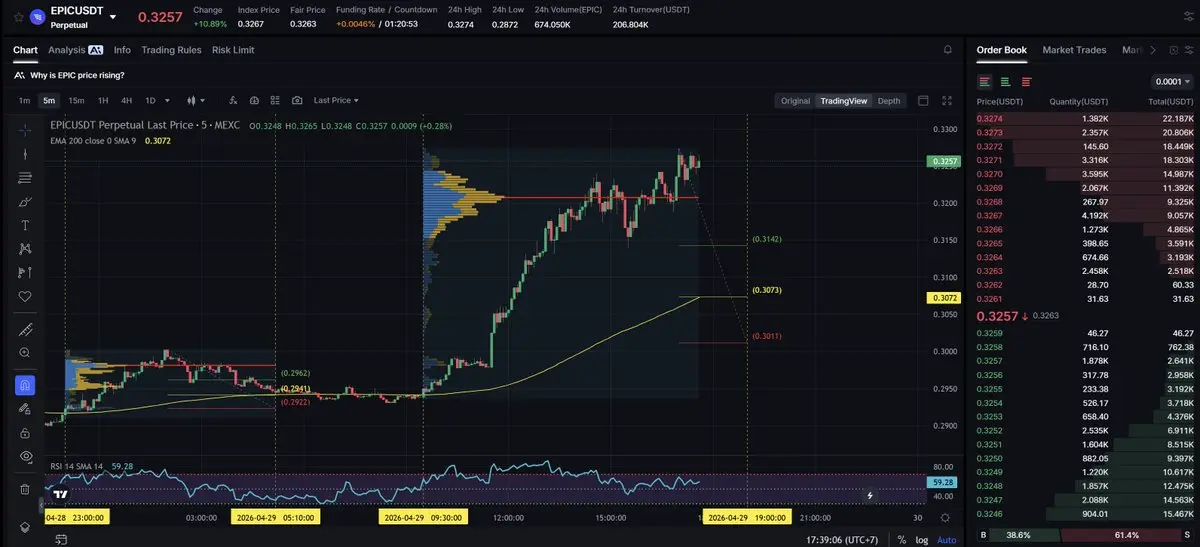The width and height of the screenshot is (1200, 547).
Task: Toggle lock all drawings
Action: (x=25, y=433)
